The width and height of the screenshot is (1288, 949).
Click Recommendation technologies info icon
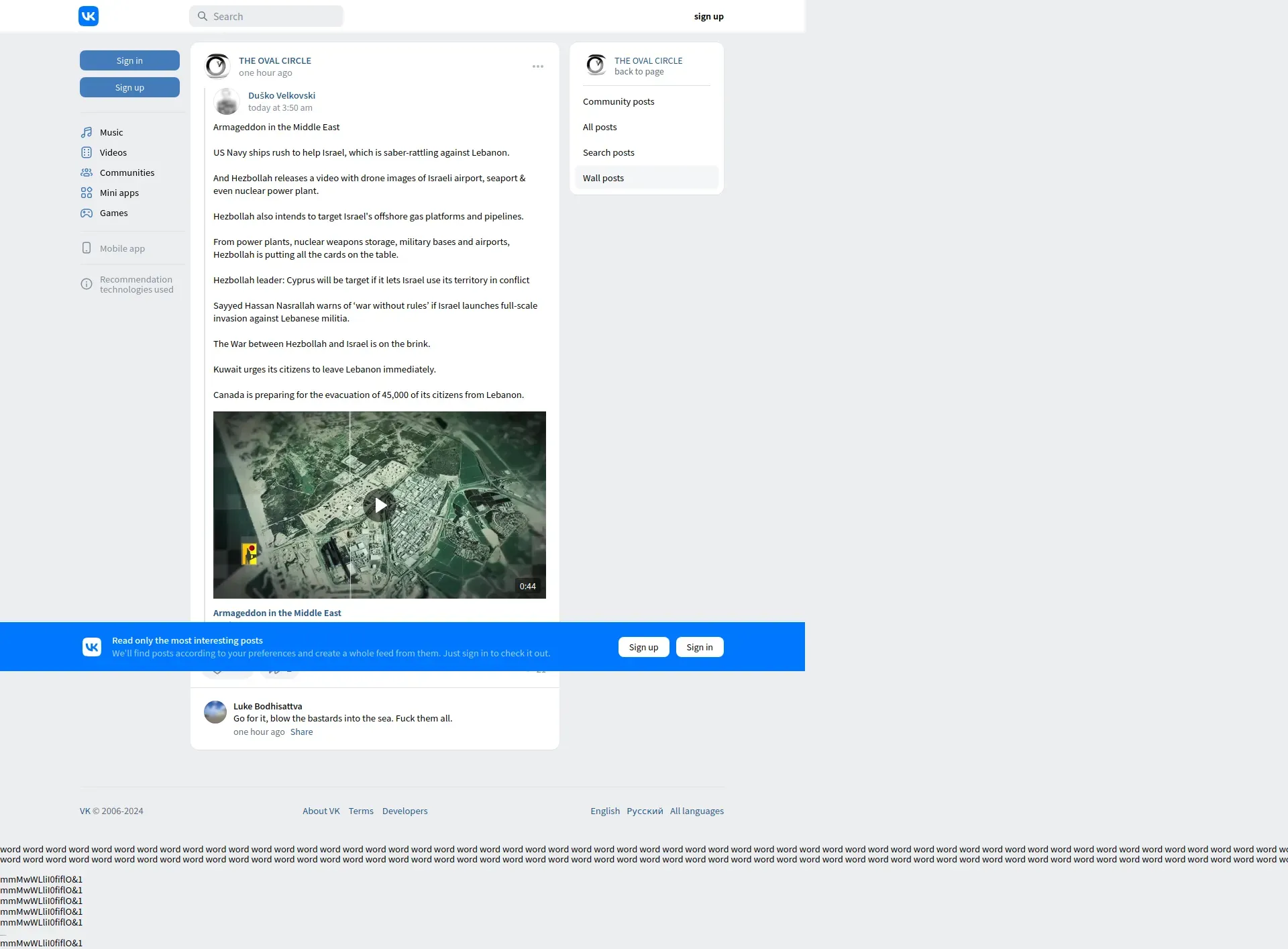(87, 284)
